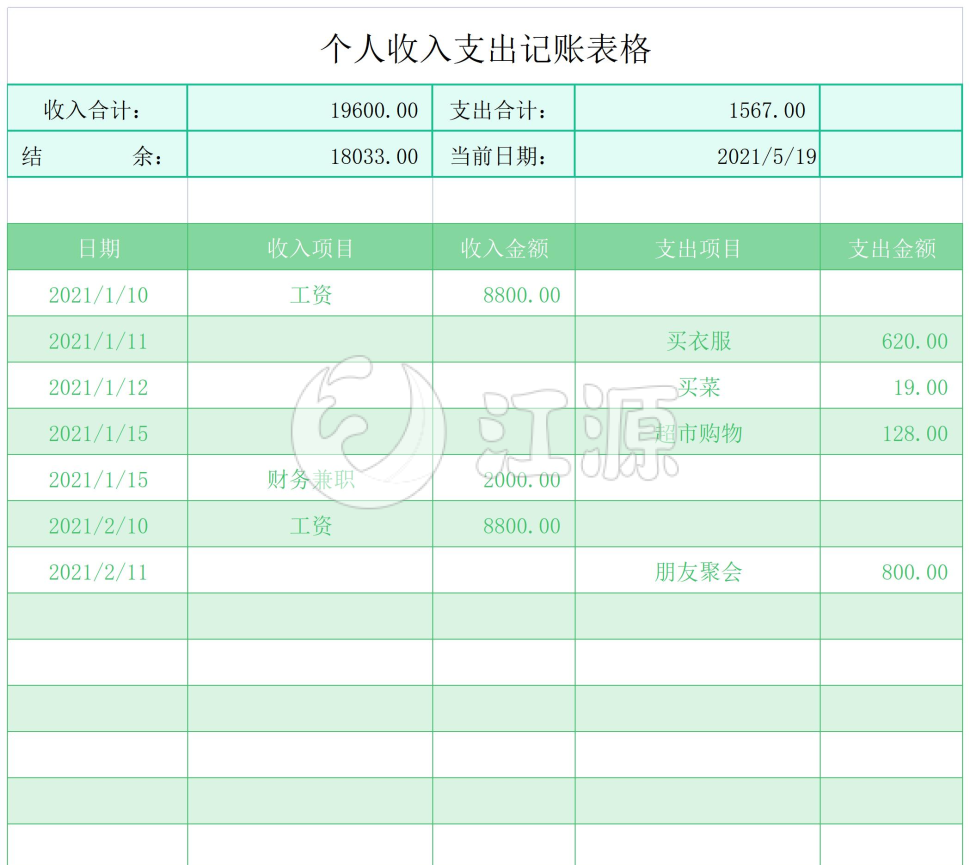This screenshot has width=970, height=865.
Task: Click the 当前日期 label cell
Action: pyautogui.click(x=504, y=155)
